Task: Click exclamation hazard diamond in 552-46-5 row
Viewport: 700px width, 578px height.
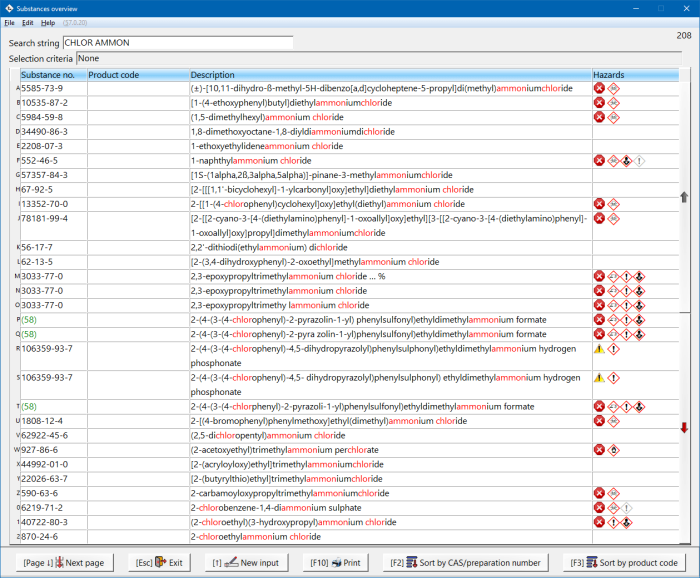Action: tap(639, 160)
